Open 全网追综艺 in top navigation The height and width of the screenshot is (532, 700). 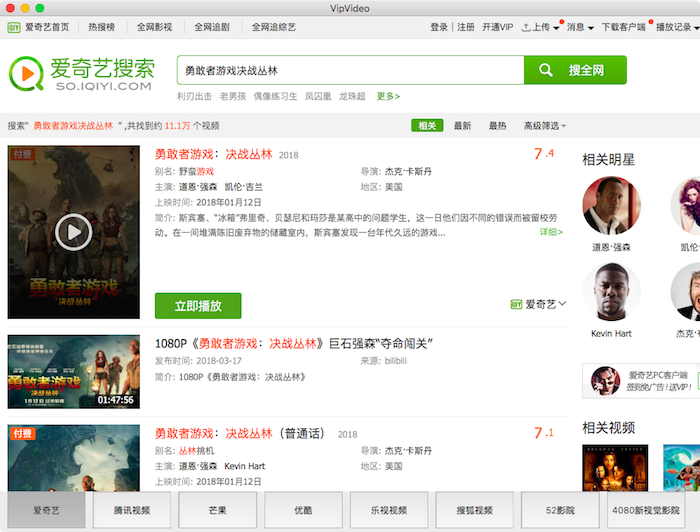(x=274, y=27)
